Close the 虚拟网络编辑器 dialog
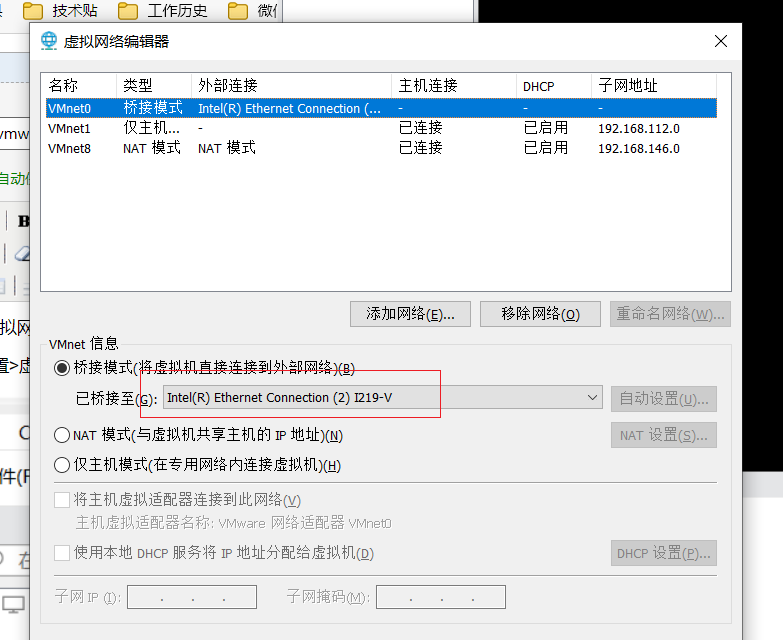 (721, 41)
